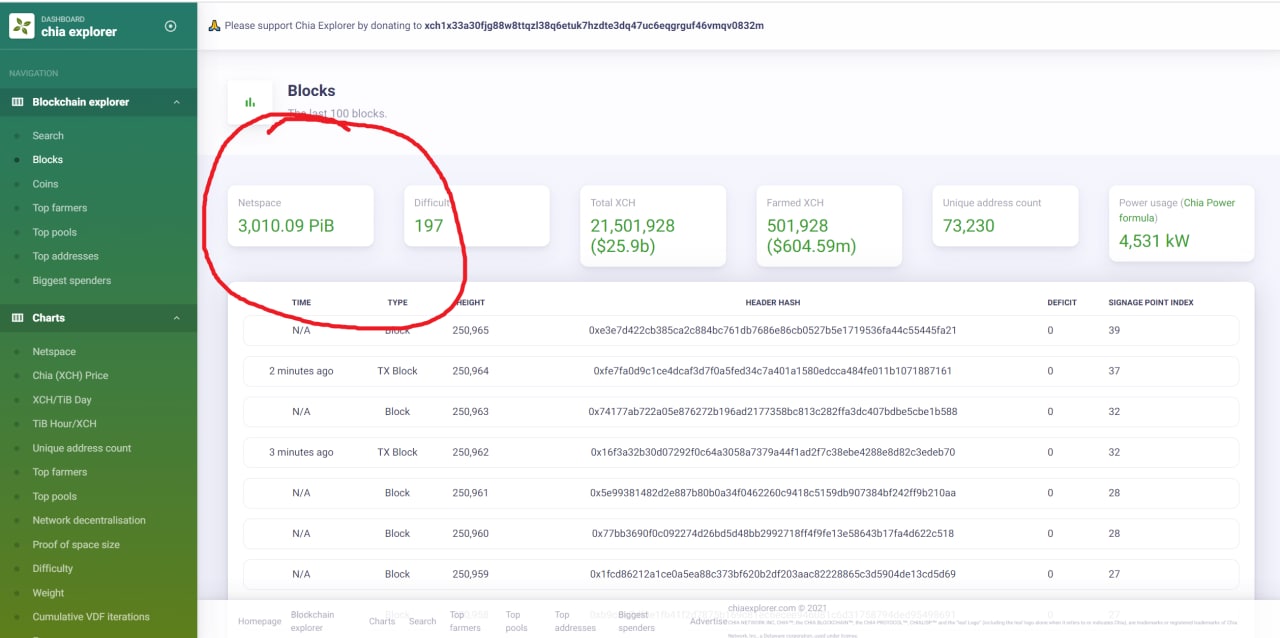
Task: Click the Netspace 3,010.09 PiB card
Action: 301,216
